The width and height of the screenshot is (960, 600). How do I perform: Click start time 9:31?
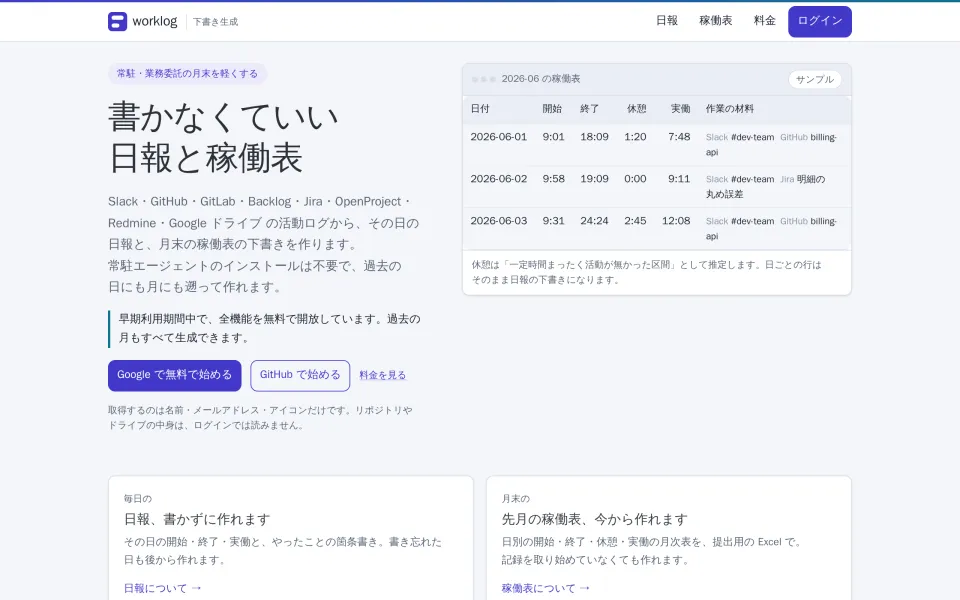[x=553, y=221]
